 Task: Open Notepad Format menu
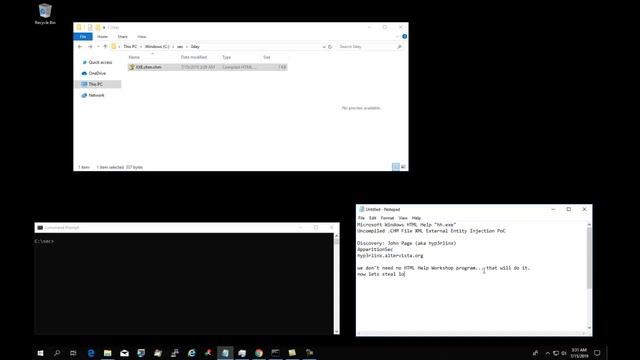387,218
